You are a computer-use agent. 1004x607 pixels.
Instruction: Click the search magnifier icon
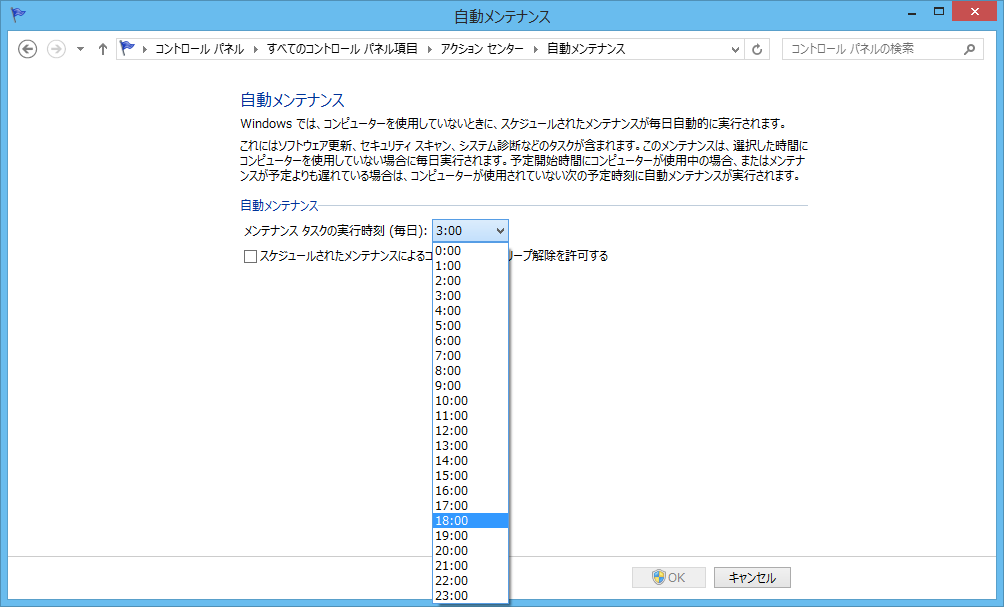(x=969, y=49)
